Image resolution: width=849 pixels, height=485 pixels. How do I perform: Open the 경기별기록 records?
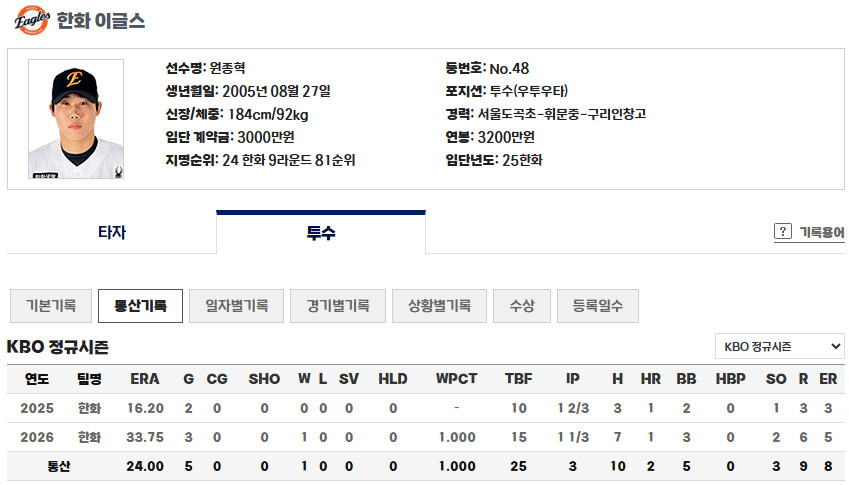[x=338, y=306]
